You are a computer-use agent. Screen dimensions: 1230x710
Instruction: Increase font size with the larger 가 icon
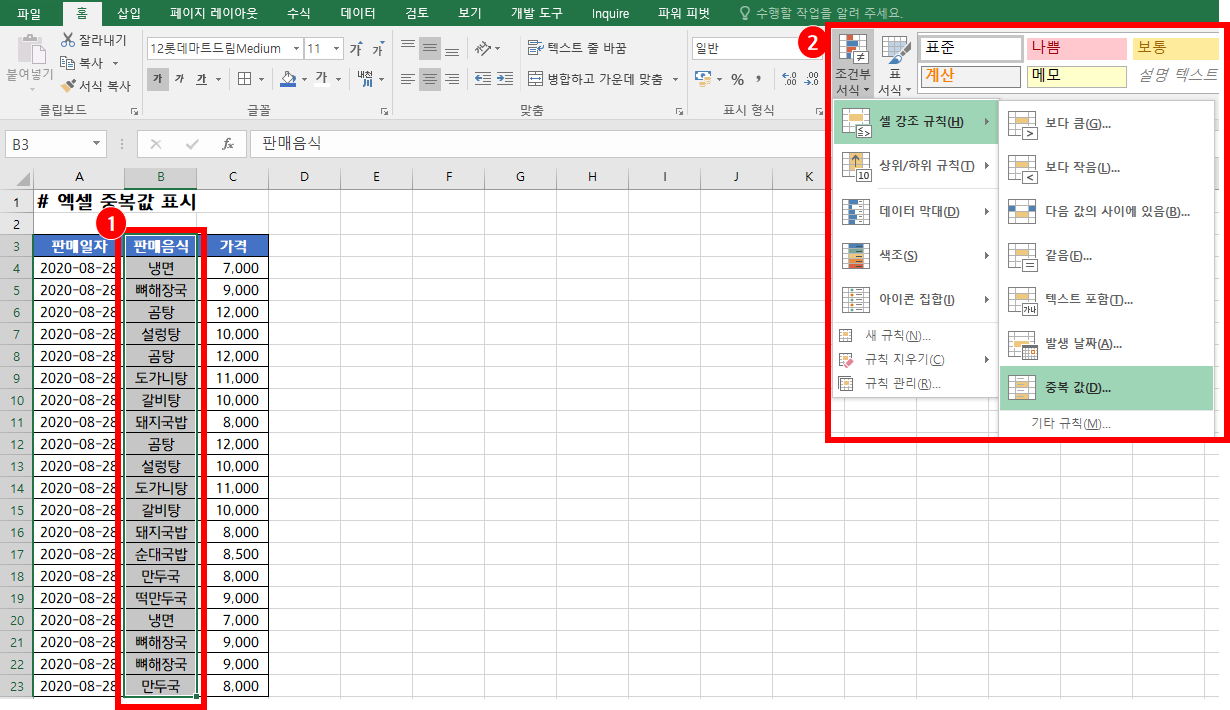[356, 48]
